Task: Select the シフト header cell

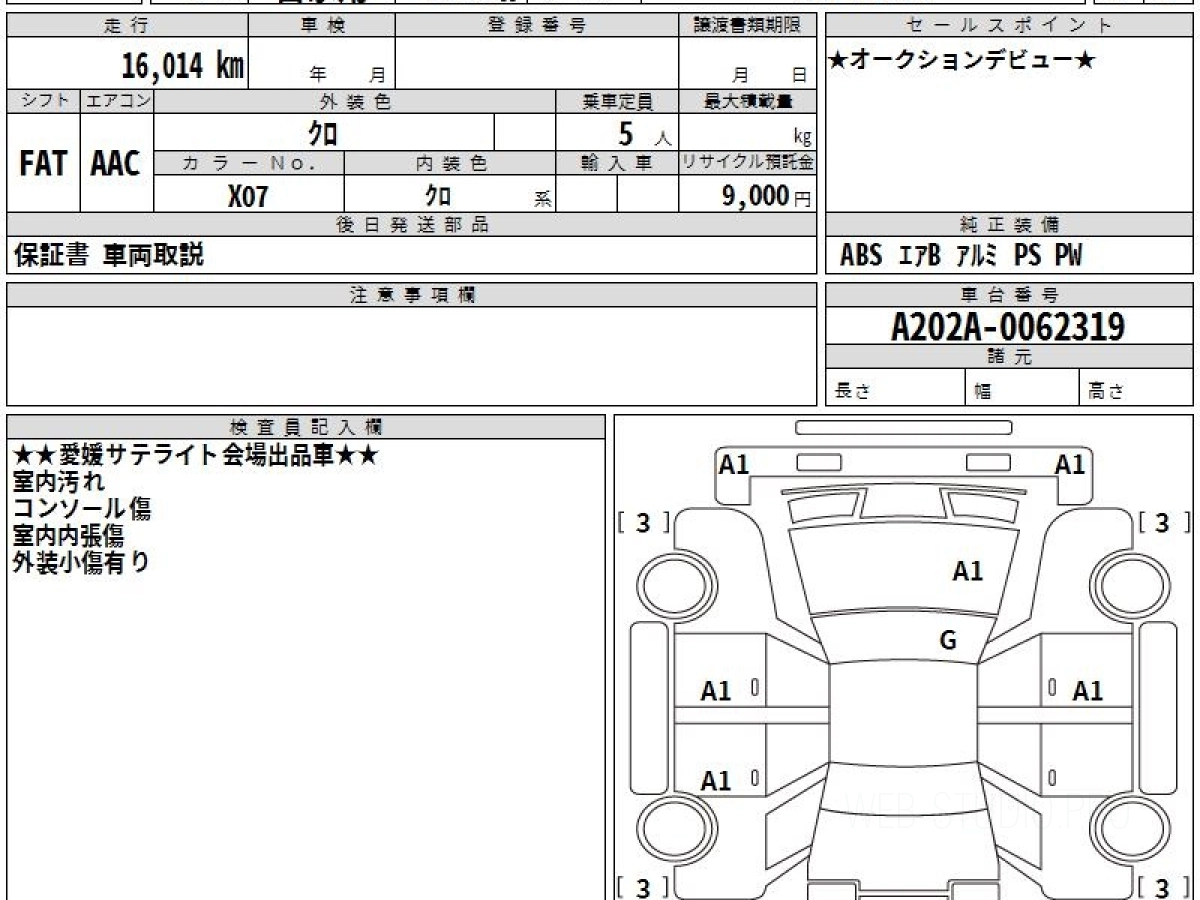Action: (x=43, y=101)
